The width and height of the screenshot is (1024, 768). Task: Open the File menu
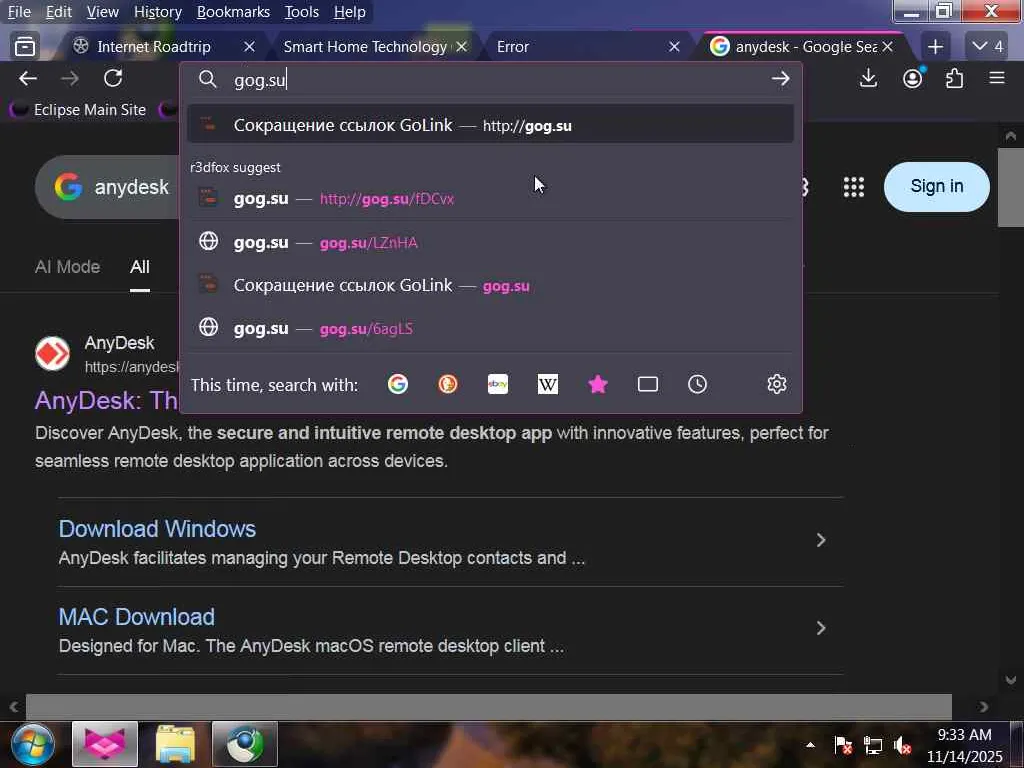[19, 12]
